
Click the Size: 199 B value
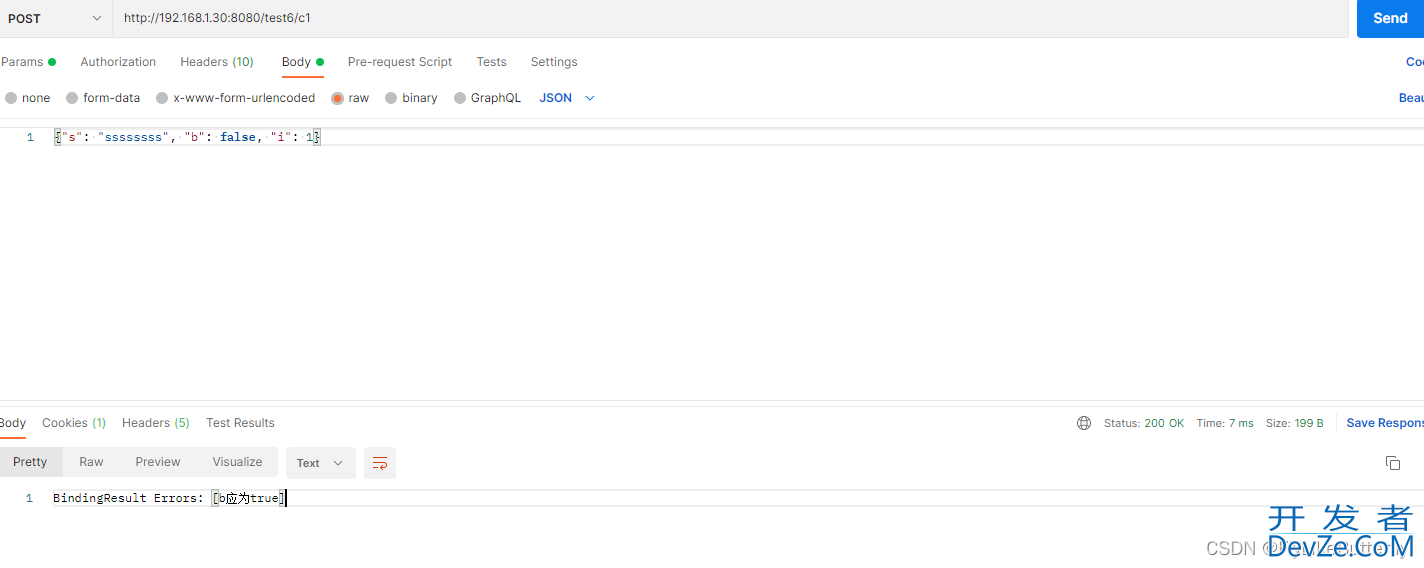pyautogui.click(x=1295, y=423)
